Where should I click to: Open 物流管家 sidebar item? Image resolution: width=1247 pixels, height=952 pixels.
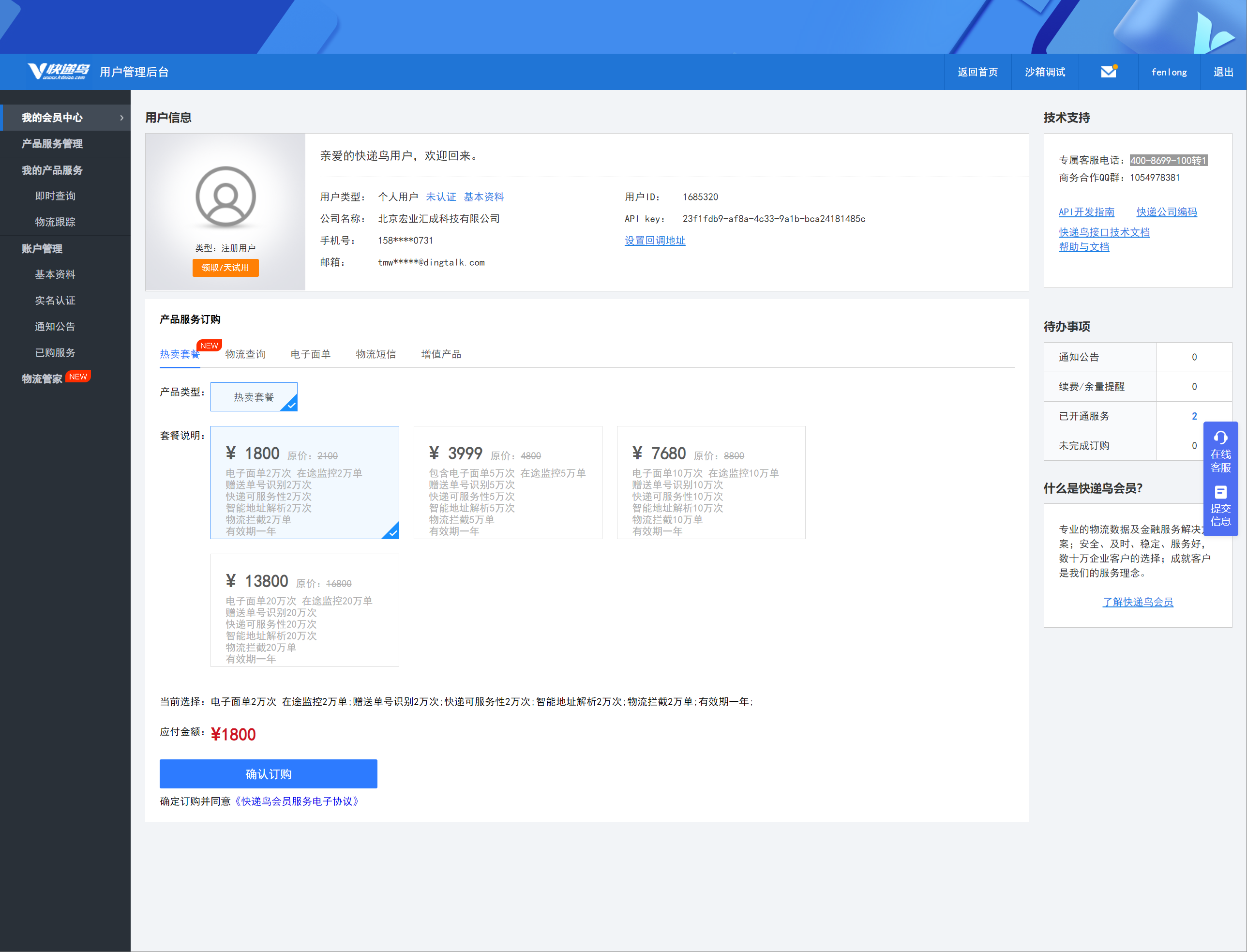tap(42, 378)
